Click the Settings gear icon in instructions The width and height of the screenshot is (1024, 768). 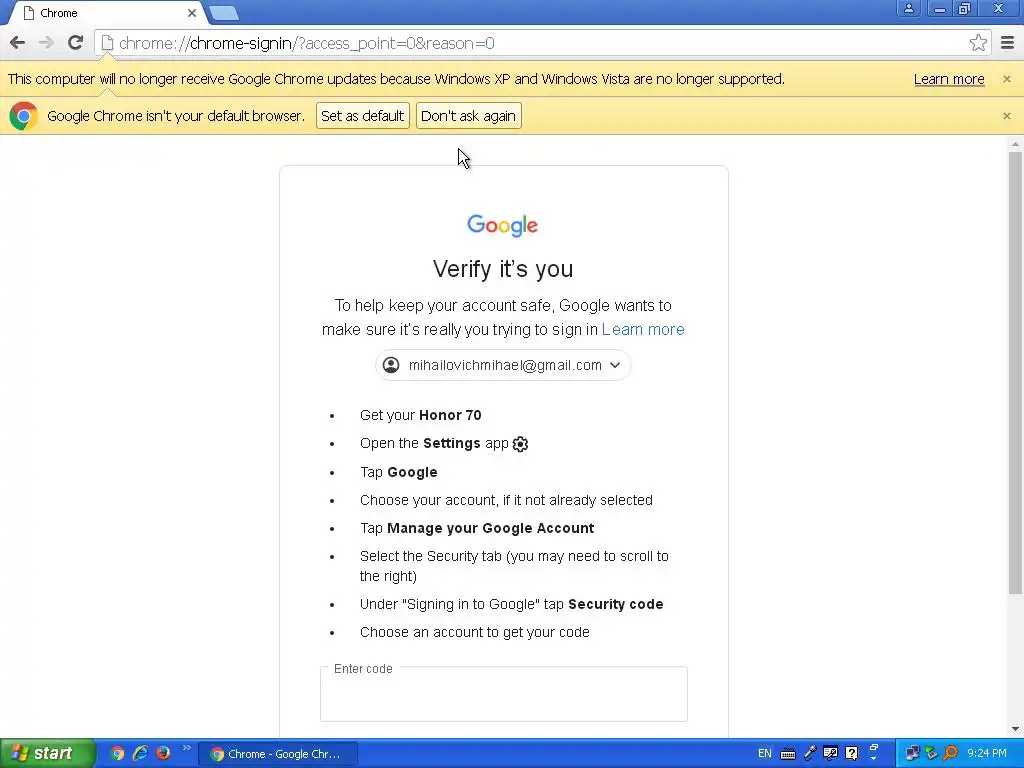click(x=520, y=444)
